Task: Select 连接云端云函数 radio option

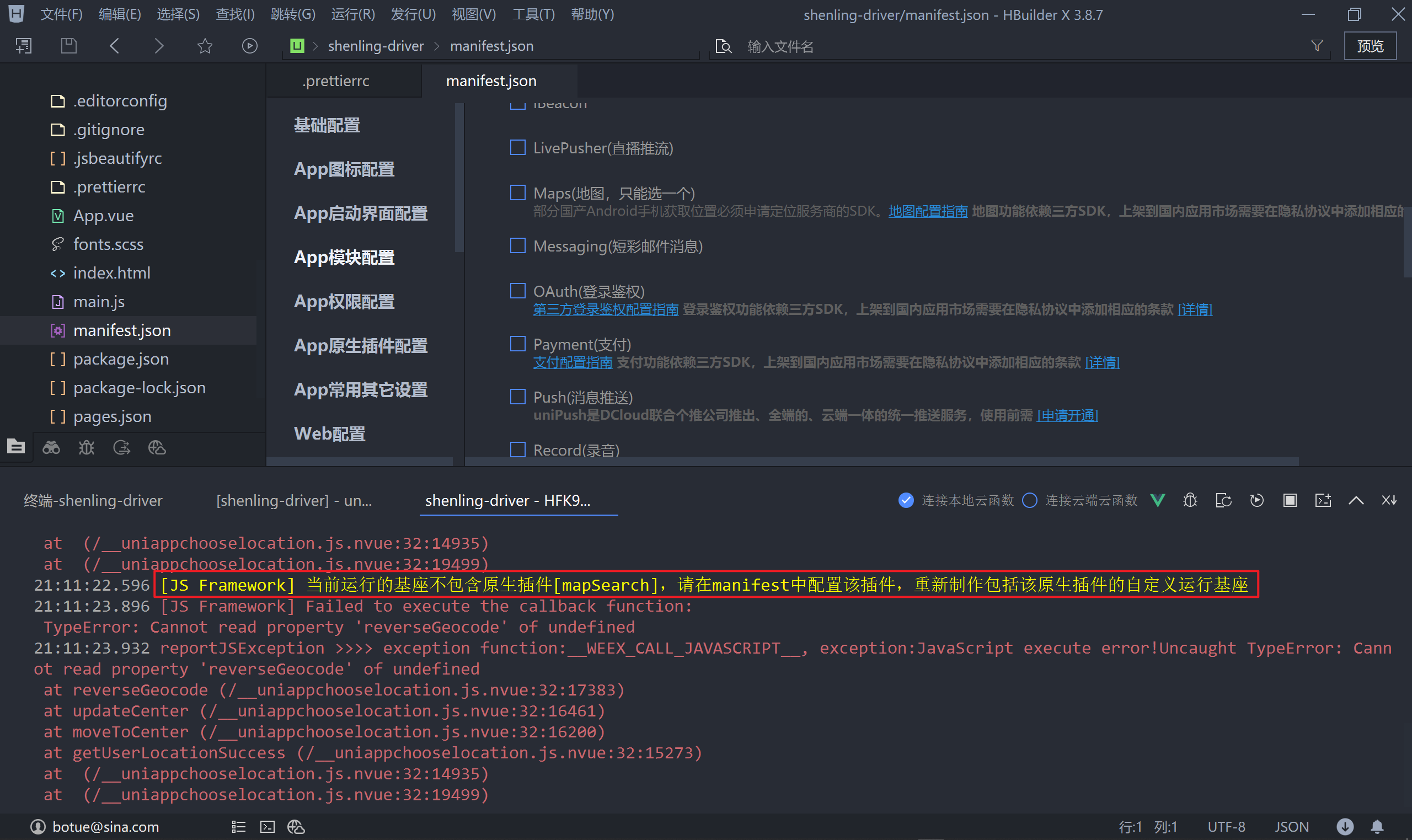Action: click(1030, 500)
